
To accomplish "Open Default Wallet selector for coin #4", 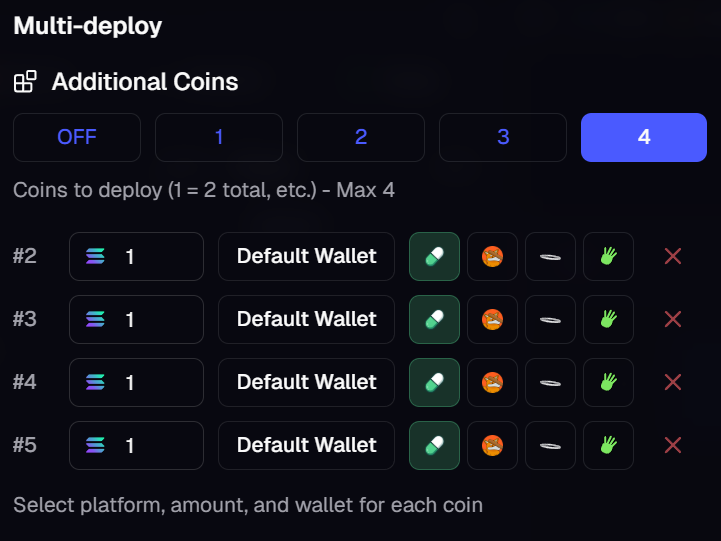I will click(306, 383).
